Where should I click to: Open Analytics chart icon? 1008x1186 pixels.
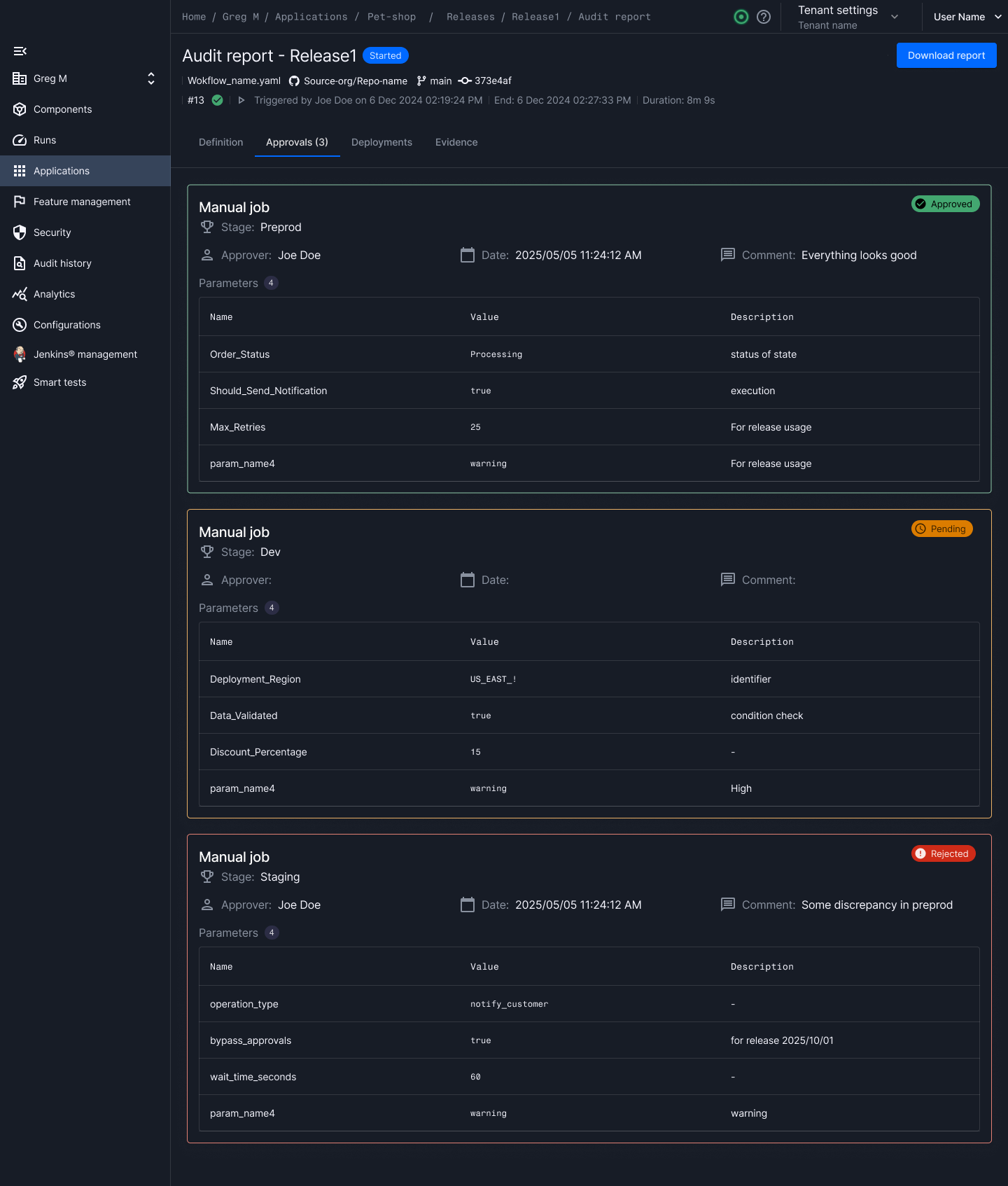[x=20, y=294]
